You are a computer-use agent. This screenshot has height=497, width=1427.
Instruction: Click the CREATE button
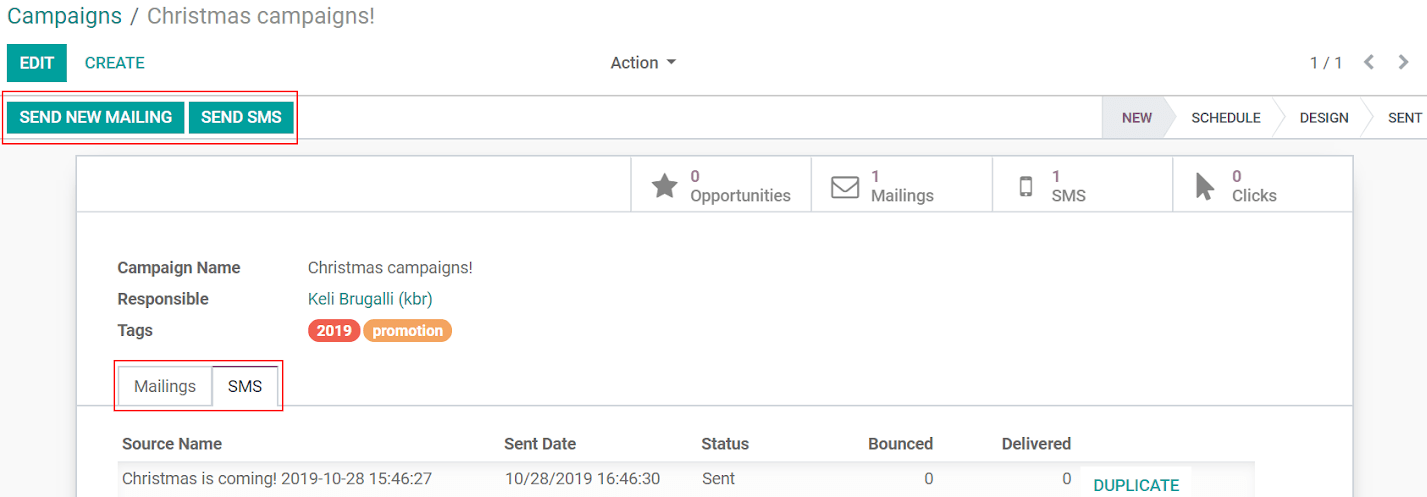tap(115, 63)
